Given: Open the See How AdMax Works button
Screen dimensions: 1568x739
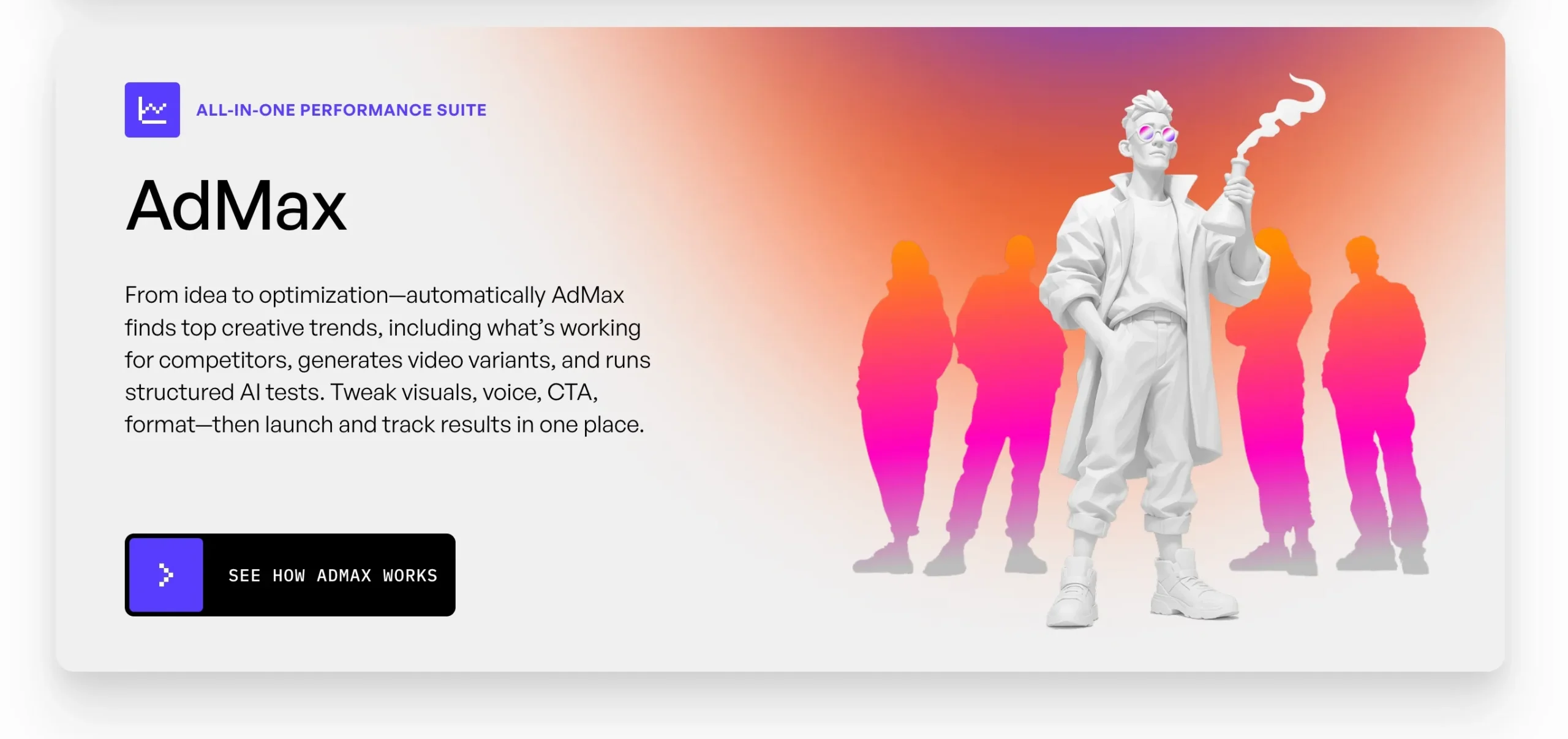Looking at the screenshot, I should point(290,575).
